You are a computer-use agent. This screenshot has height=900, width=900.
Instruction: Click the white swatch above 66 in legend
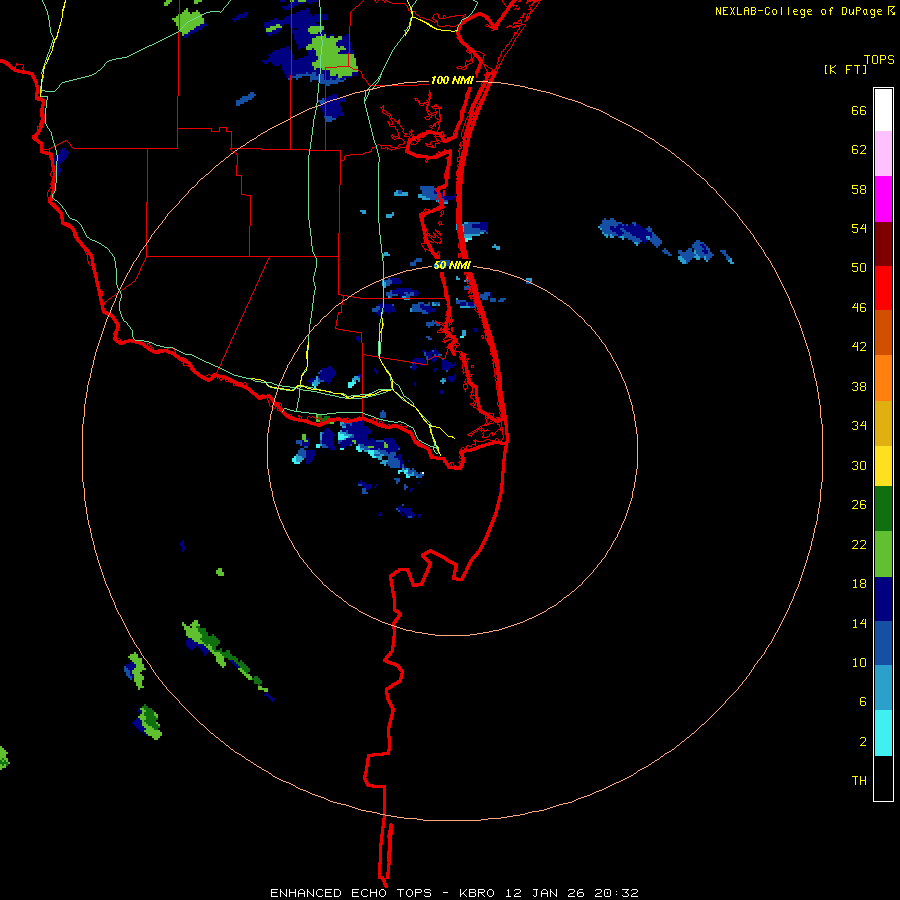click(883, 110)
